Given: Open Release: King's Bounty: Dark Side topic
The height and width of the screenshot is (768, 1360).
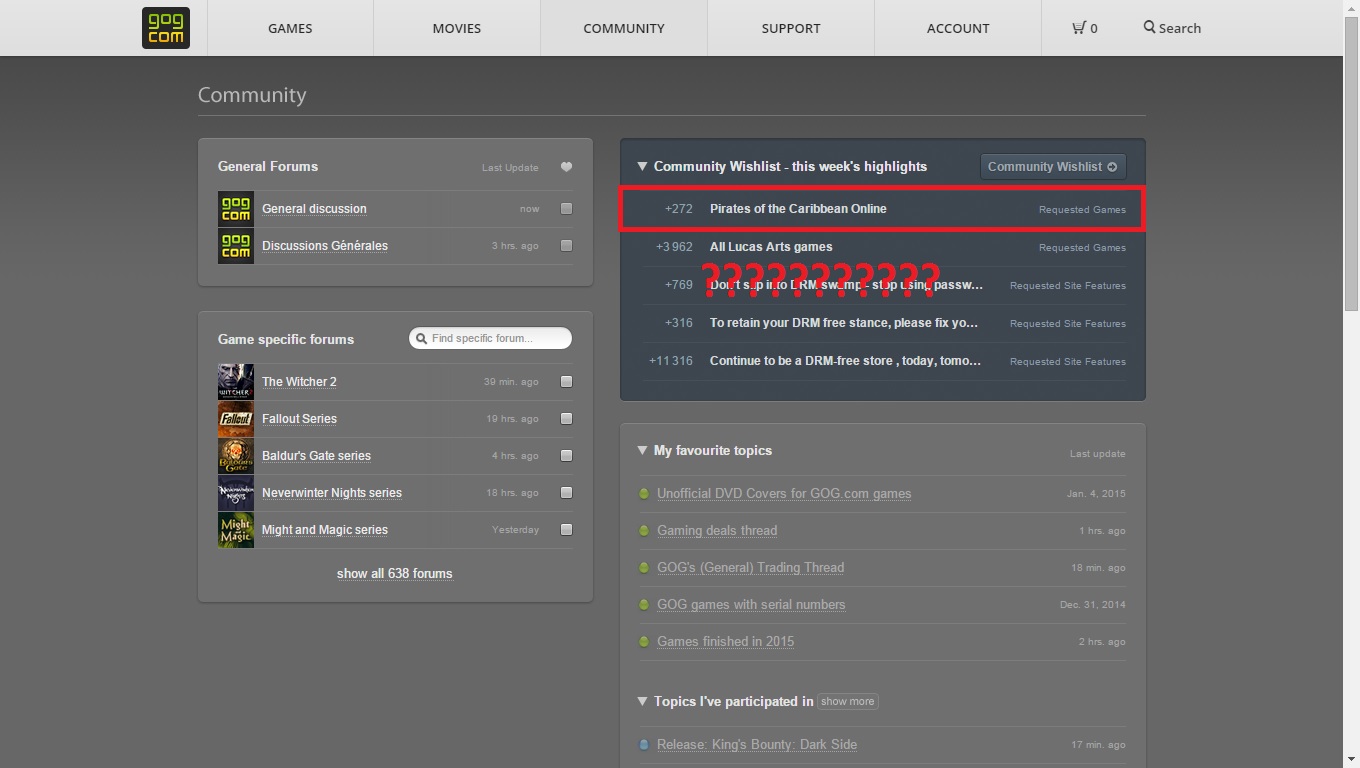Looking at the screenshot, I should pos(757,744).
